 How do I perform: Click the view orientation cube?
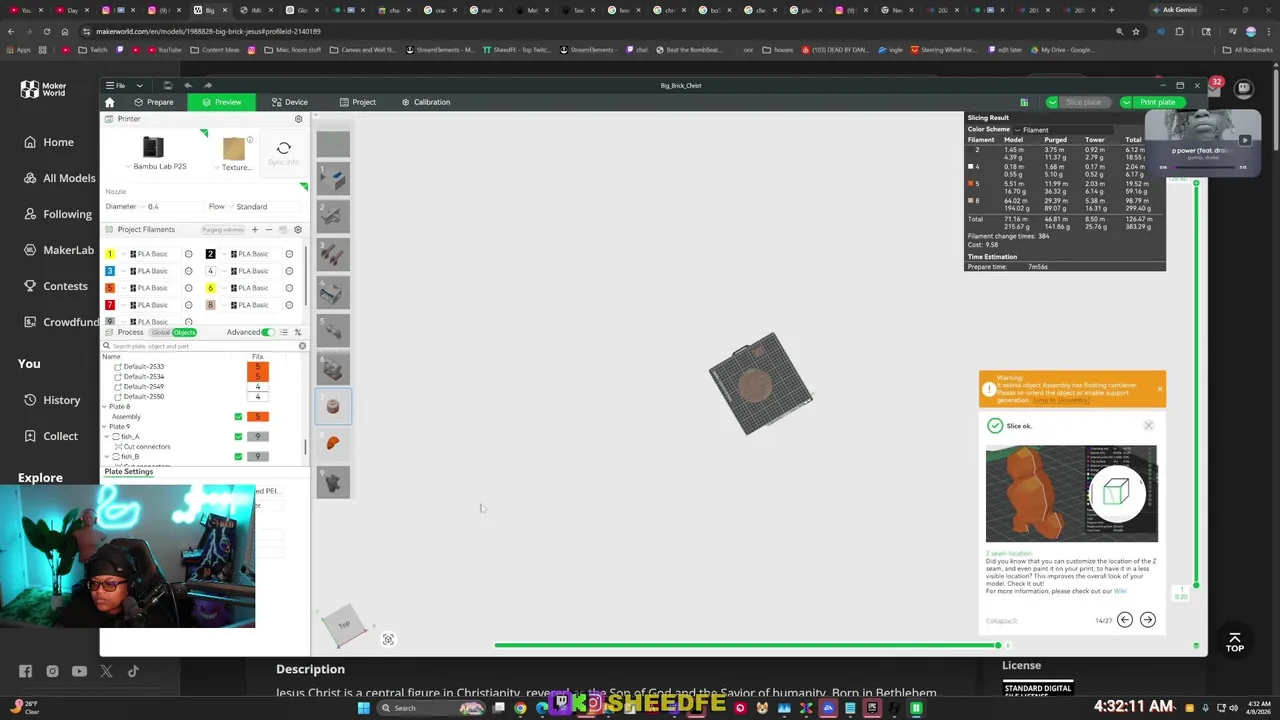(343, 625)
